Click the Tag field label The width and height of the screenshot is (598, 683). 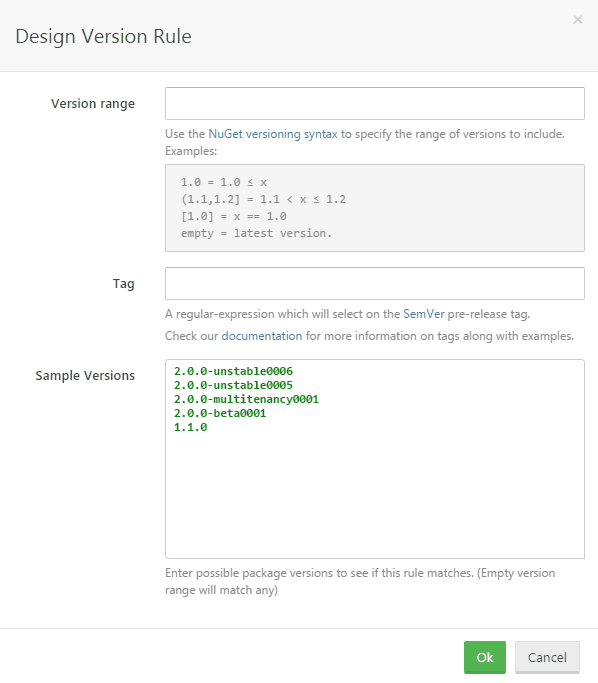click(124, 284)
